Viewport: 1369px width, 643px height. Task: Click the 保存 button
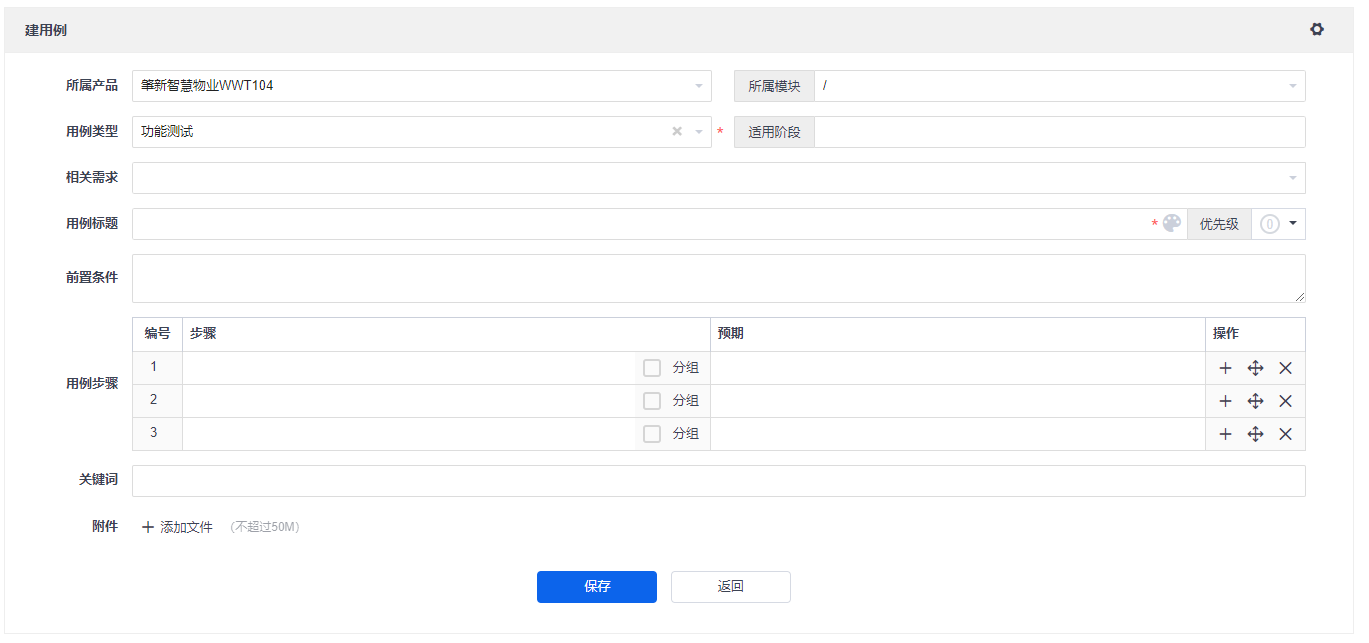(x=596, y=587)
